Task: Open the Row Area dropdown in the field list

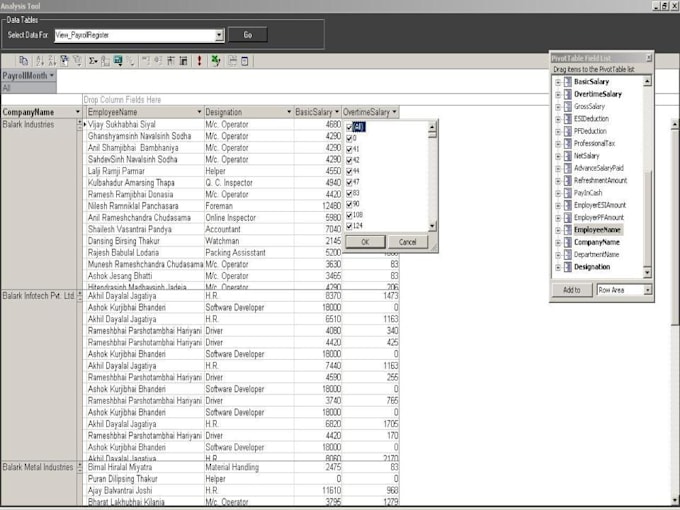Action: click(647, 290)
